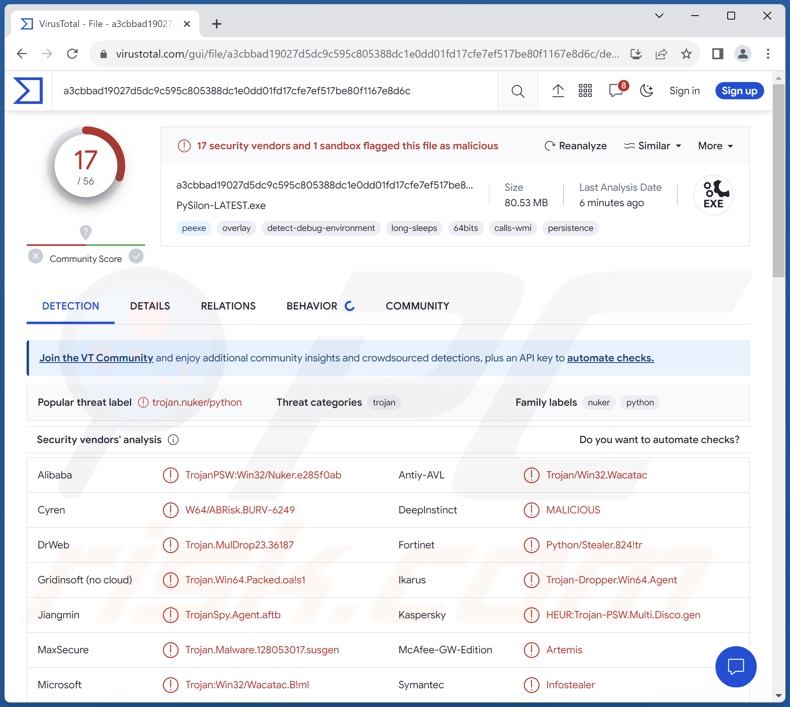Image resolution: width=790 pixels, height=707 pixels.
Task: Open the notifications comment icon with badge
Action: pyautogui.click(x=617, y=90)
